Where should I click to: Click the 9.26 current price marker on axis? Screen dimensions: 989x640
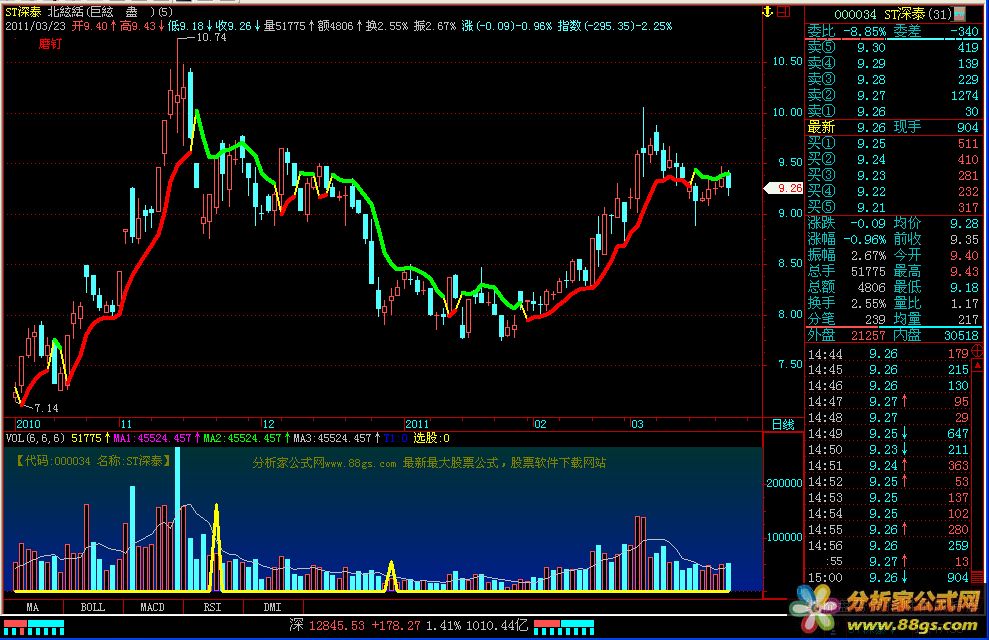tap(783, 188)
